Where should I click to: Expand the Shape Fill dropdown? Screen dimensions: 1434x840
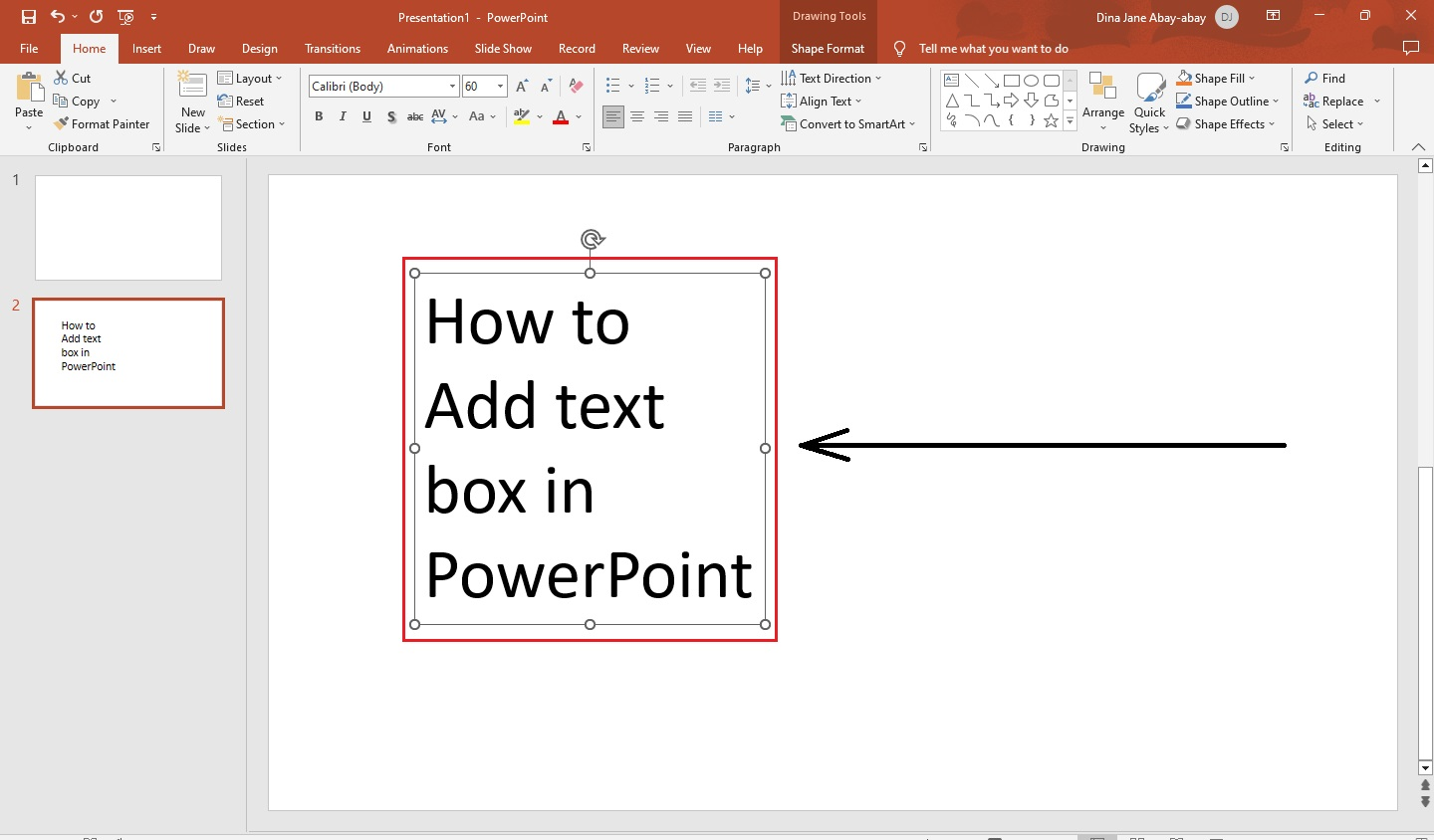pos(1251,78)
